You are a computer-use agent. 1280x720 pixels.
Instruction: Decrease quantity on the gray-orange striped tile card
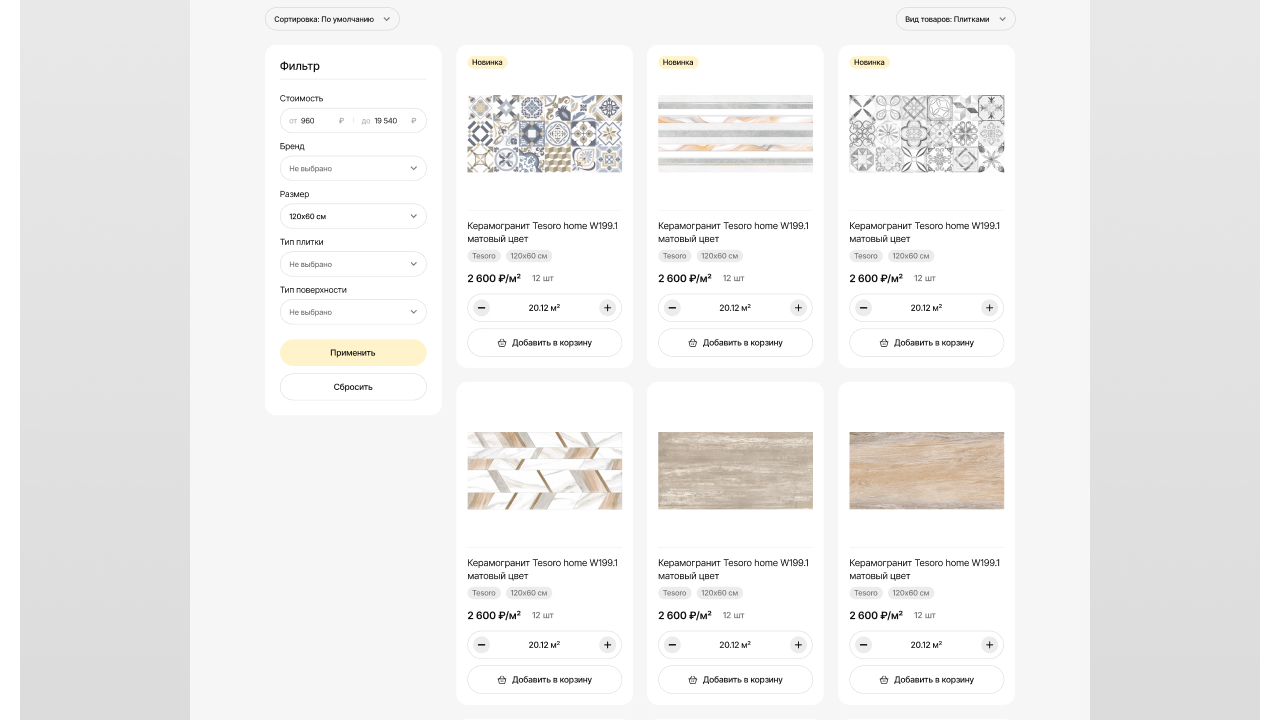click(x=673, y=308)
